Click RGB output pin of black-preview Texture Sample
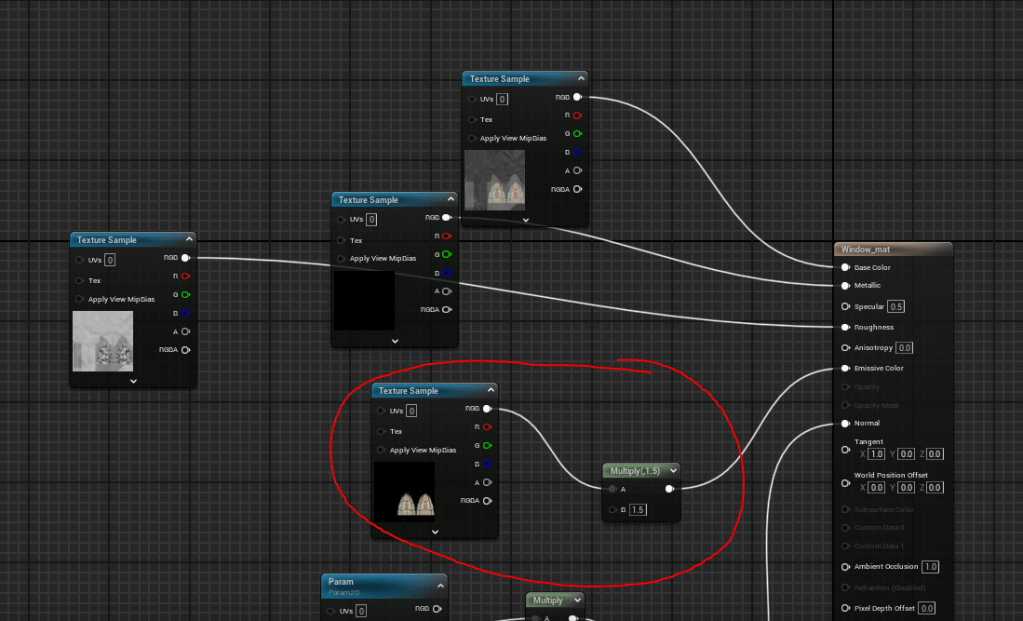 [446, 217]
